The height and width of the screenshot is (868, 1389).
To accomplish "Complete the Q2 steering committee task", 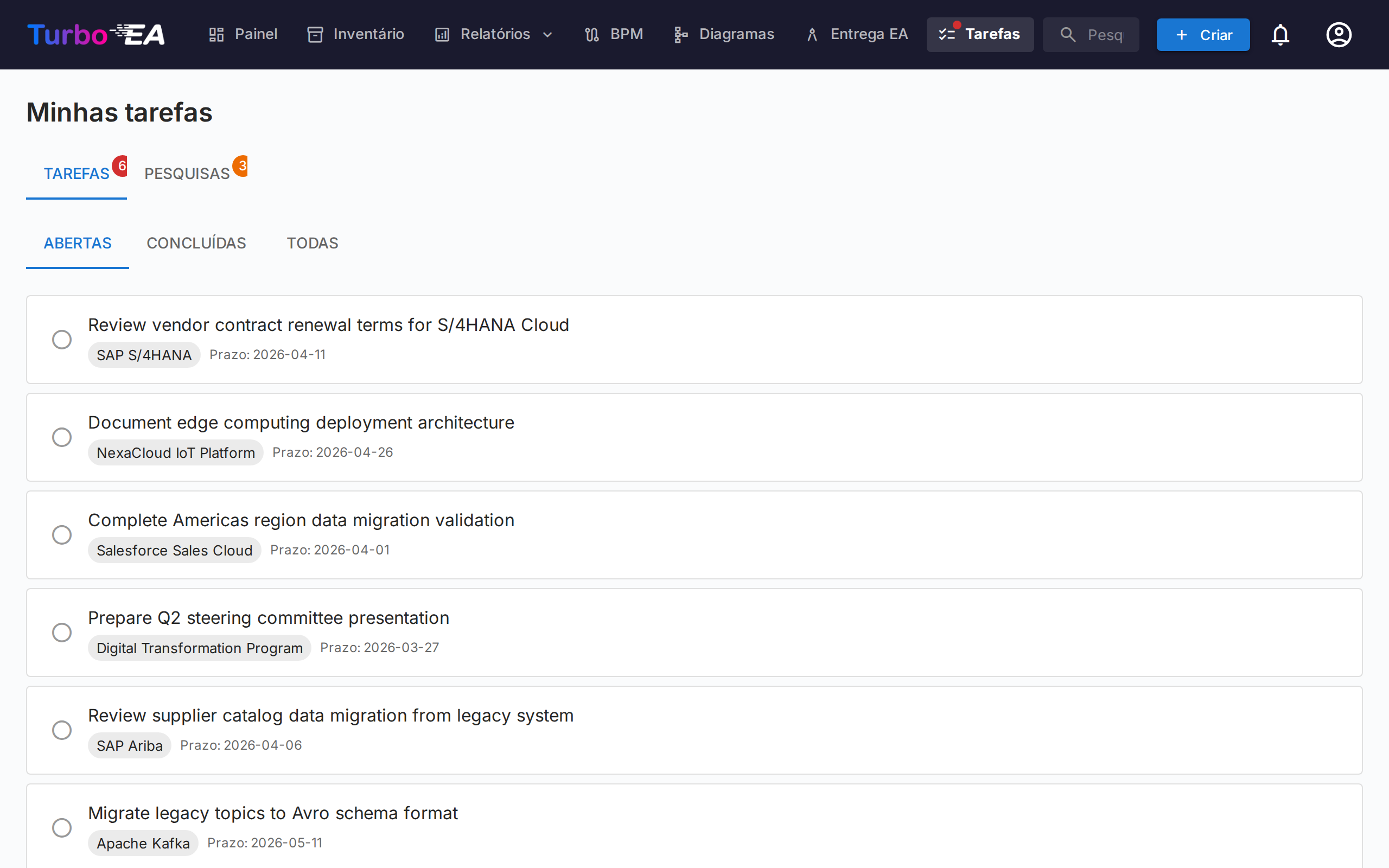I will pos(62,632).
